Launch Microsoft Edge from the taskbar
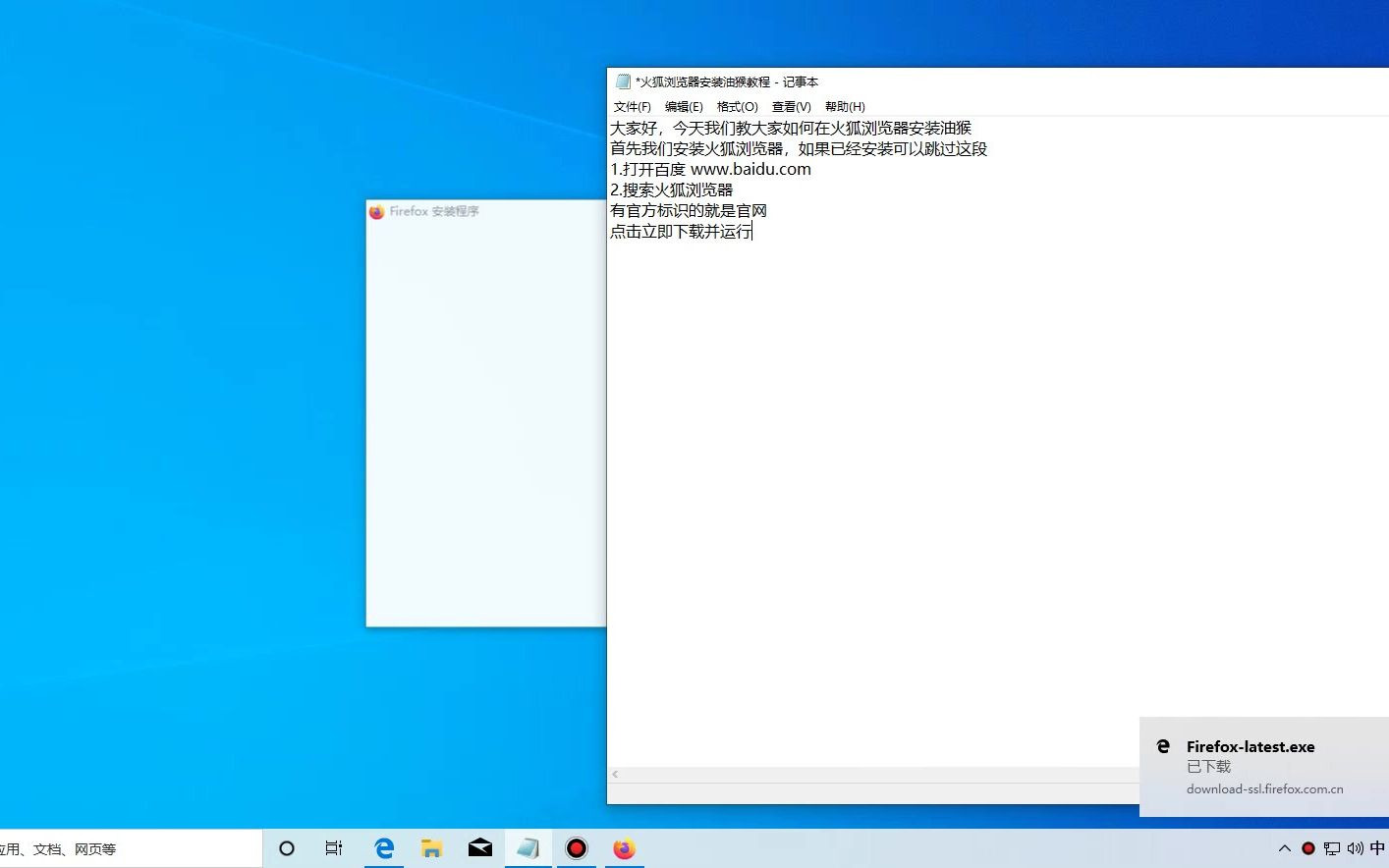This screenshot has width=1389, height=868. point(384,848)
